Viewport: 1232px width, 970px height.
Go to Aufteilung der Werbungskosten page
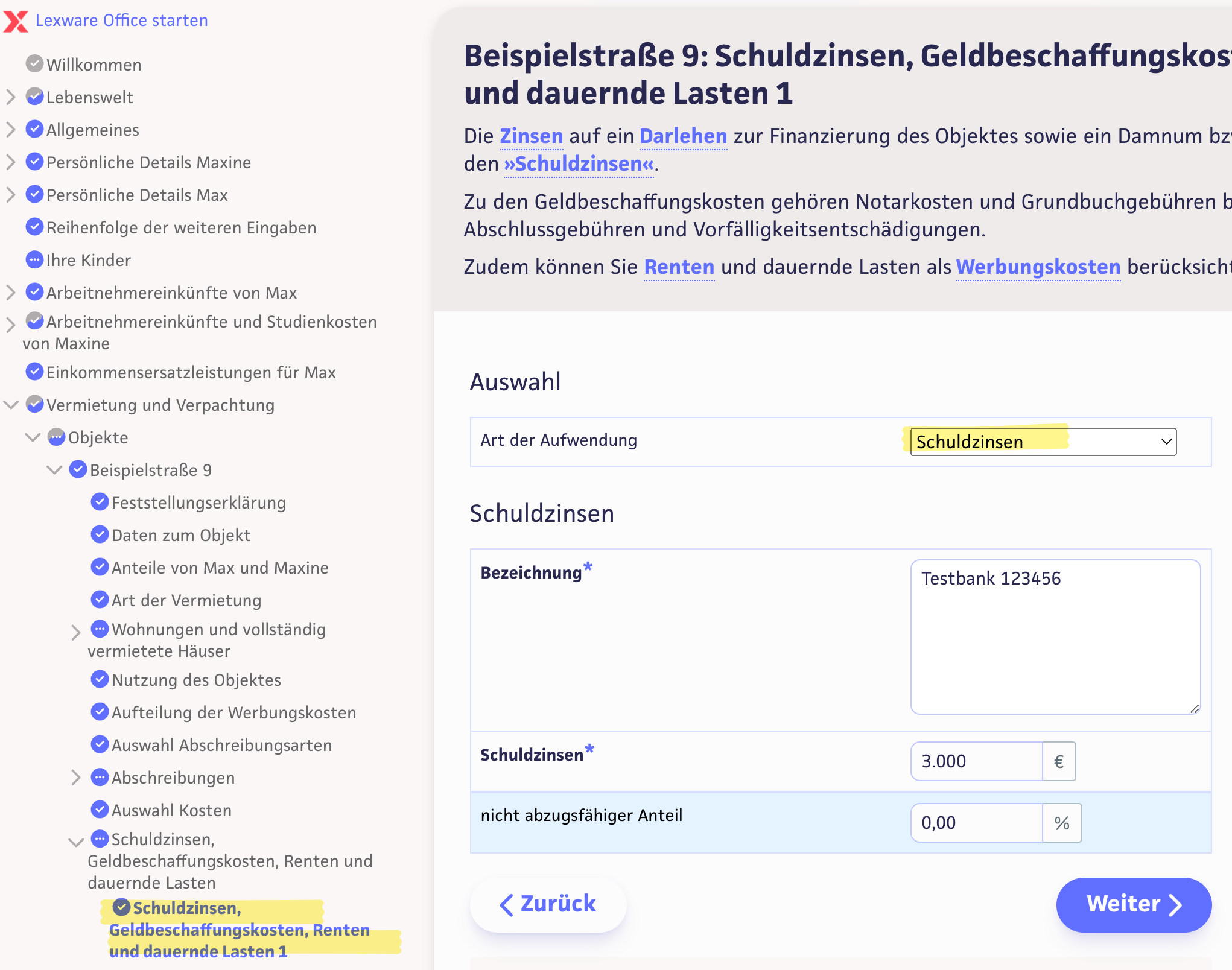pos(233,712)
